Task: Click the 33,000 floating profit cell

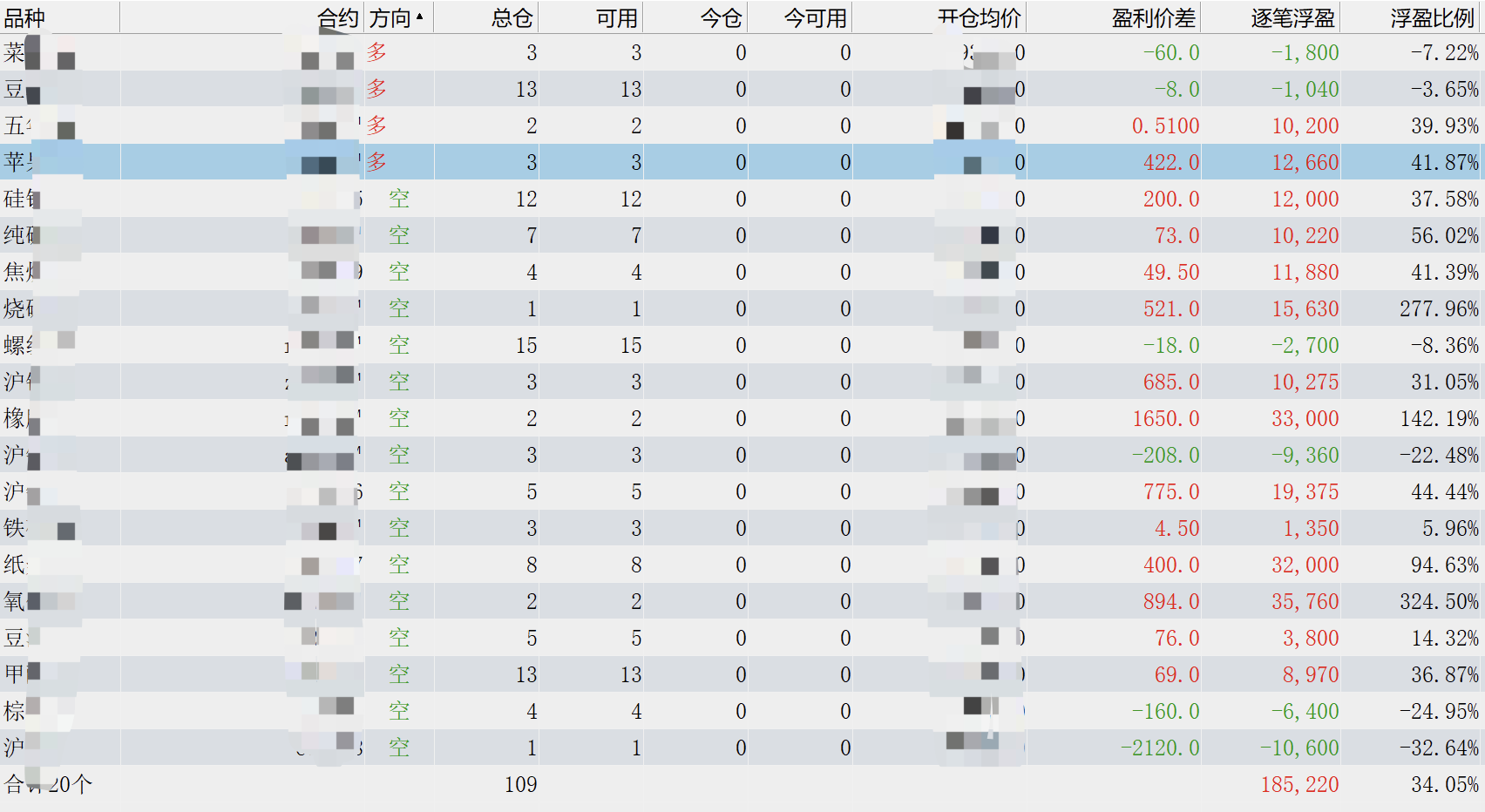Action: [1305, 419]
